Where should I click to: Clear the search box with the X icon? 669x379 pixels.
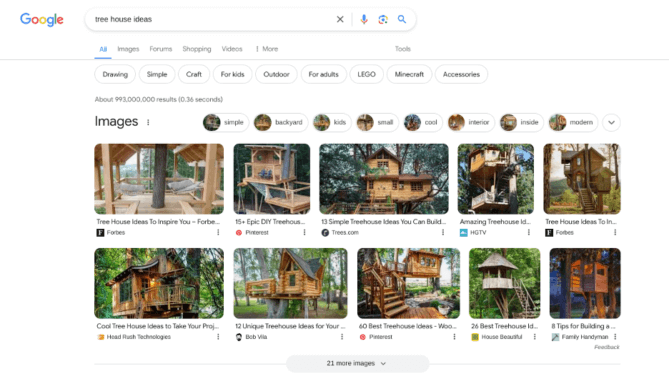(340, 19)
